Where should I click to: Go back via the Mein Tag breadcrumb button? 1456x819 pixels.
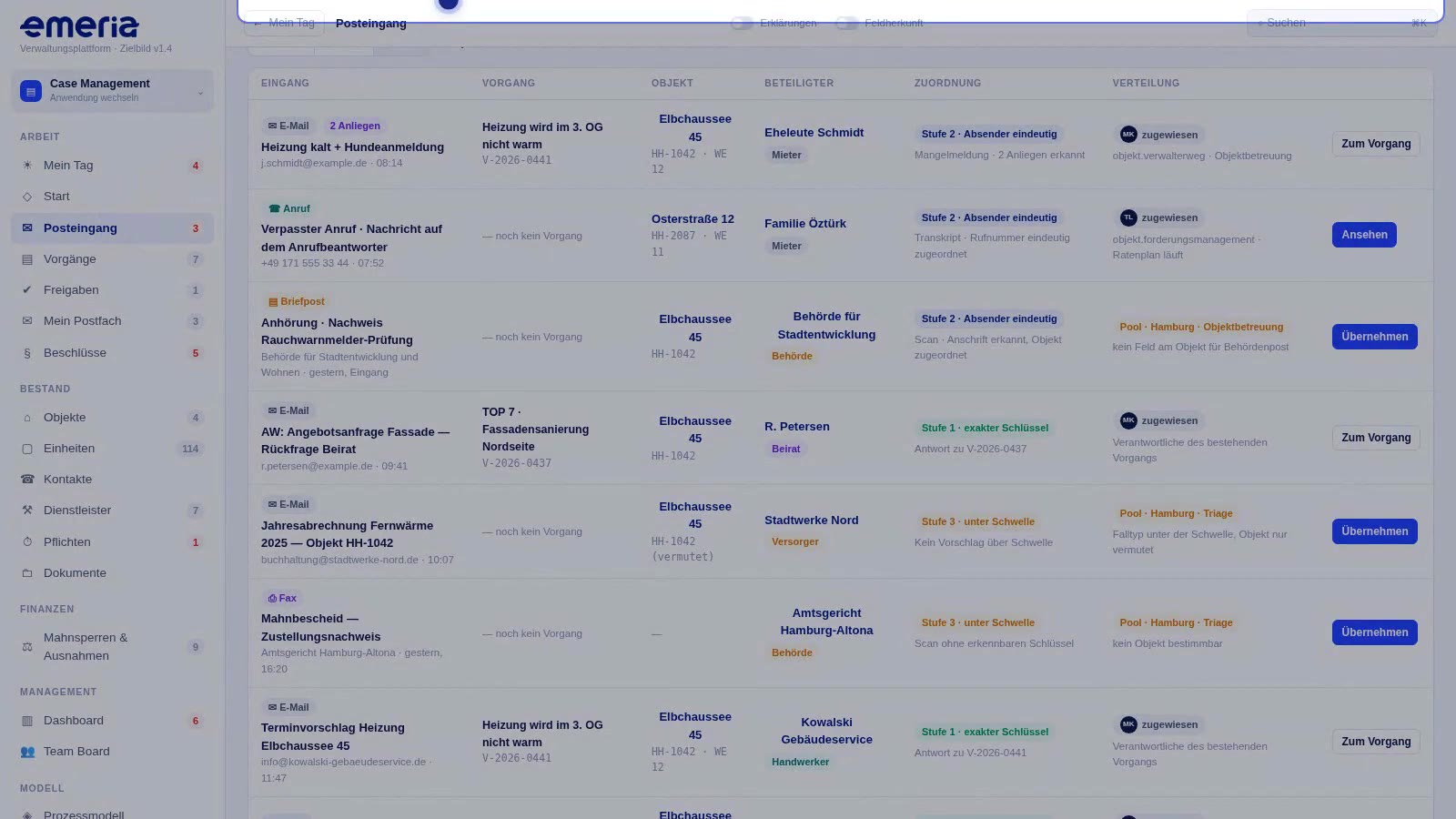(284, 23)
